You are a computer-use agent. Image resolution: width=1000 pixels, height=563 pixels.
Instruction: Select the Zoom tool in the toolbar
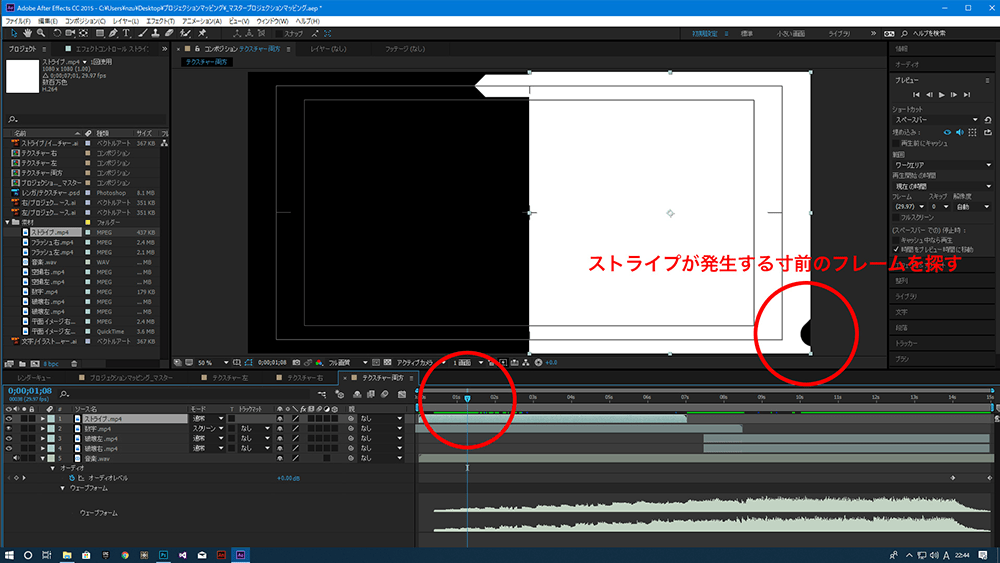click(41, 33)
